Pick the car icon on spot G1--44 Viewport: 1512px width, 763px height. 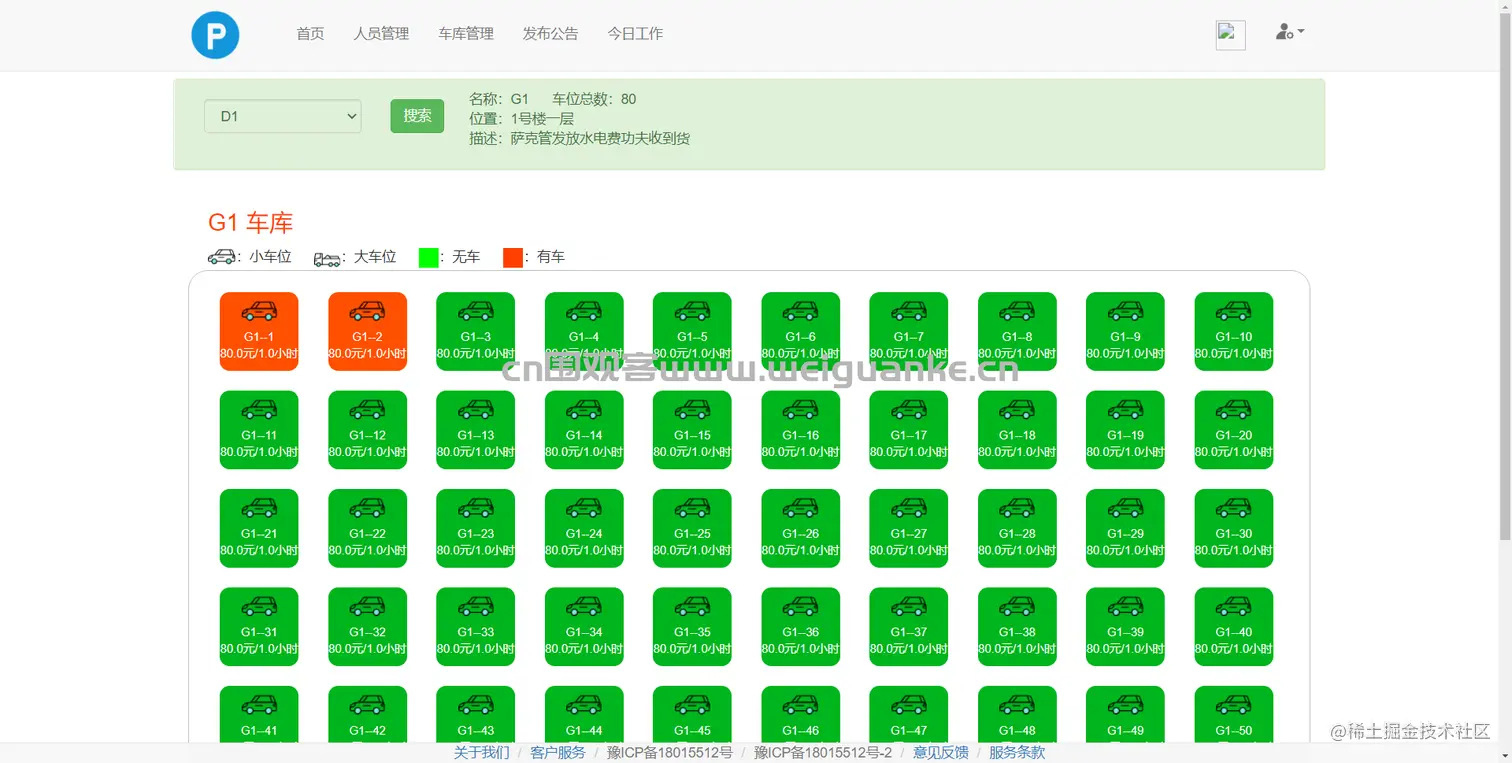click(584, 706)
